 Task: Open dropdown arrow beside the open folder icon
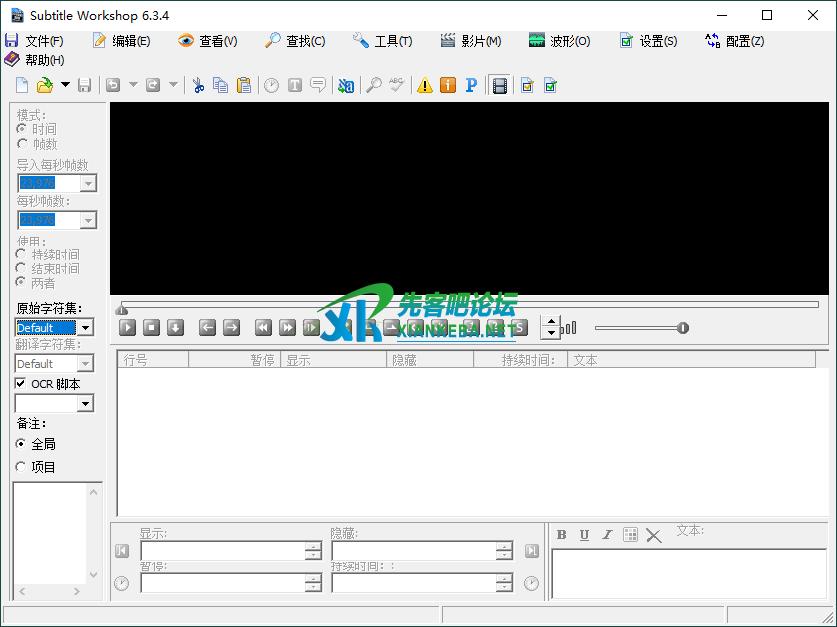click(x=65, y=86)
